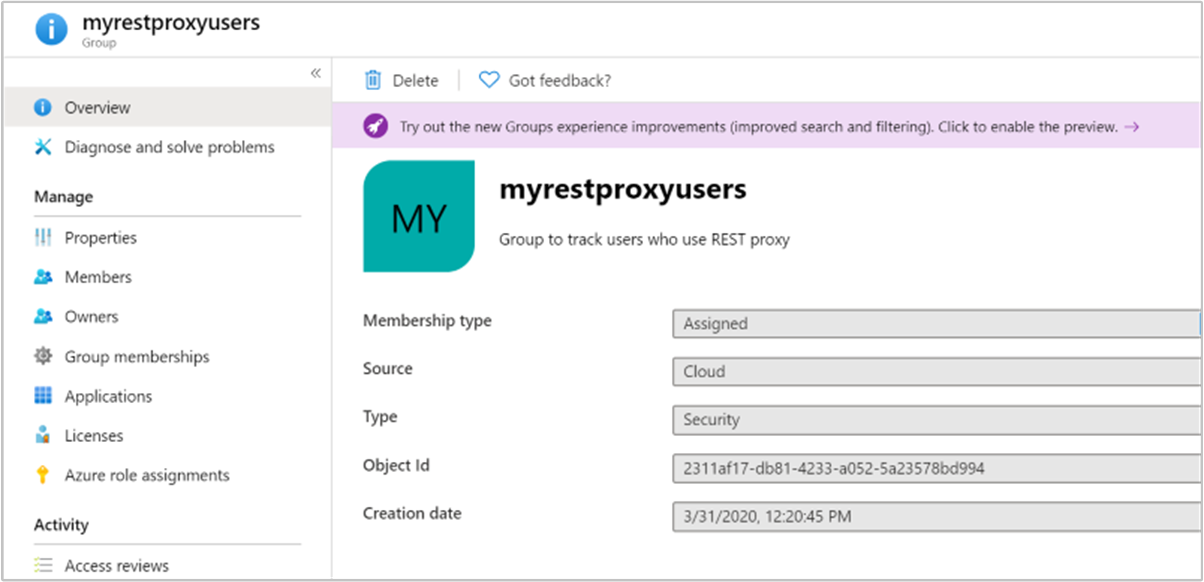The image size is (1204, 582).
Task: Click the Licenses person icon
Action: coord(43,436)
